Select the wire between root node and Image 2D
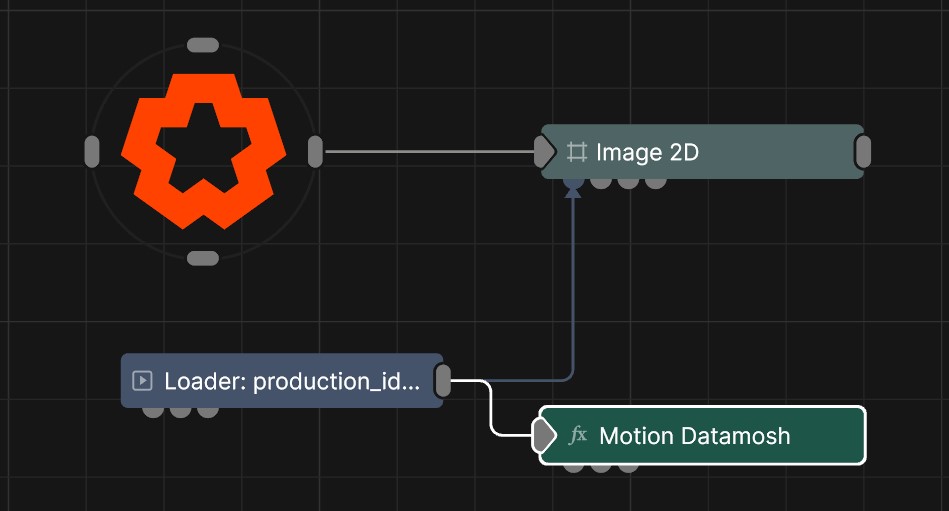The height and width of the screenshot is (511, 949). point(430,152)
